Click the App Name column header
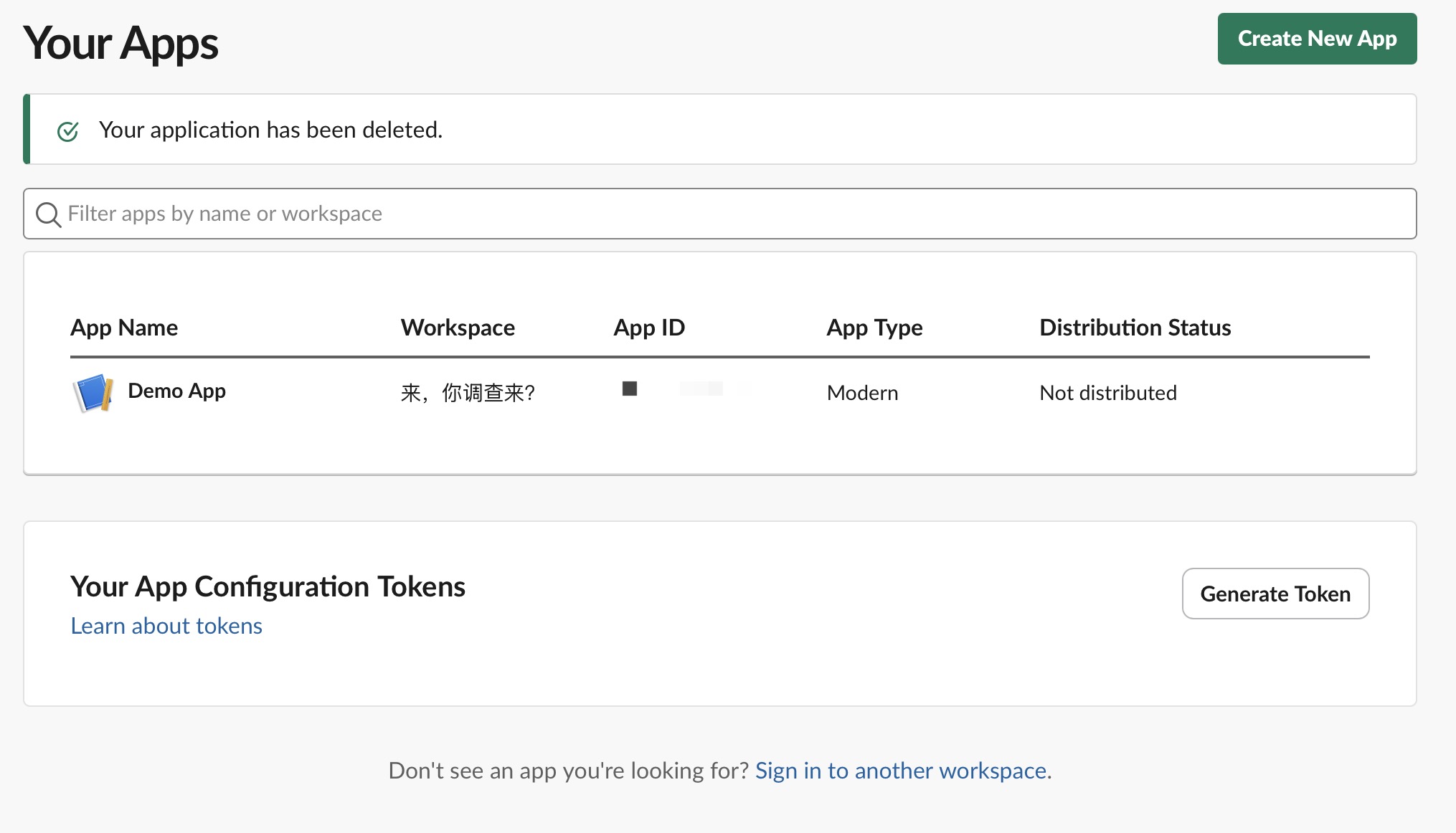 [x=124, y=328]
